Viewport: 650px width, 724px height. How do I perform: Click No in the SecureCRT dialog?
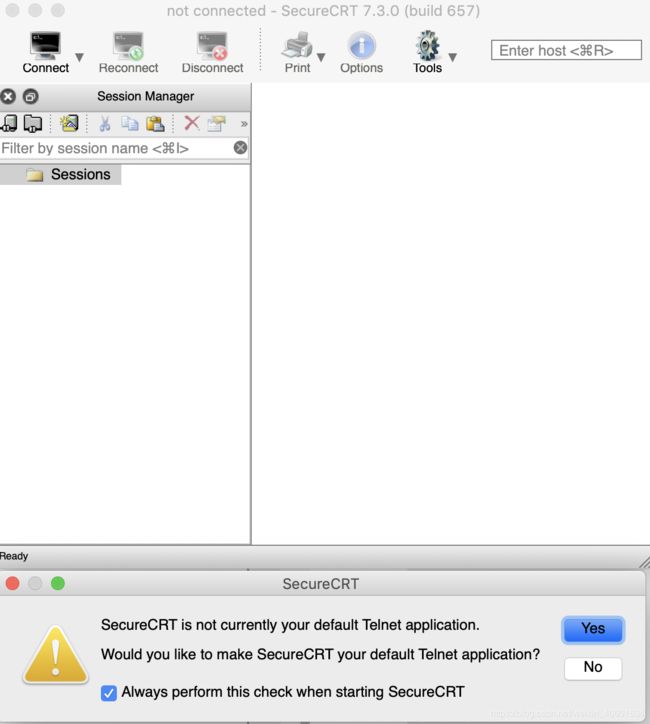(593, 667)
